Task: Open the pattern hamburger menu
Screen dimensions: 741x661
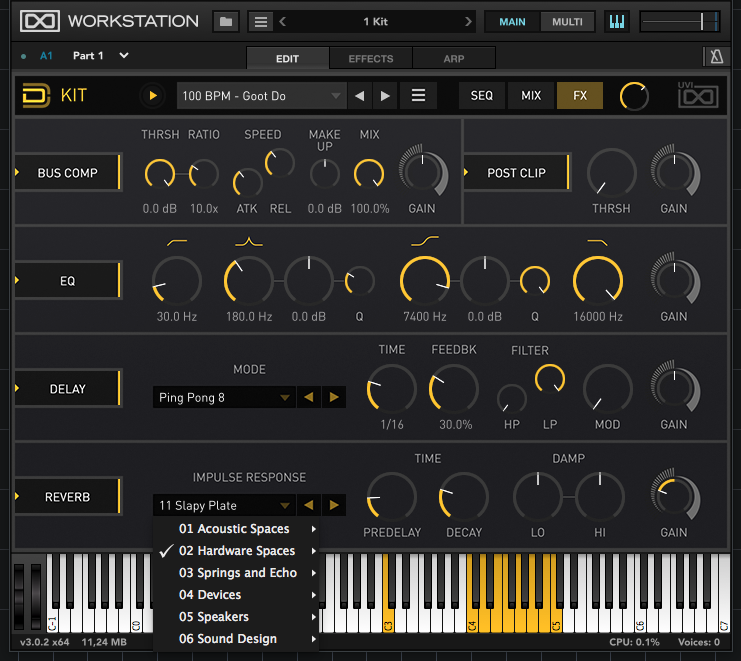Action: point(419,96)
